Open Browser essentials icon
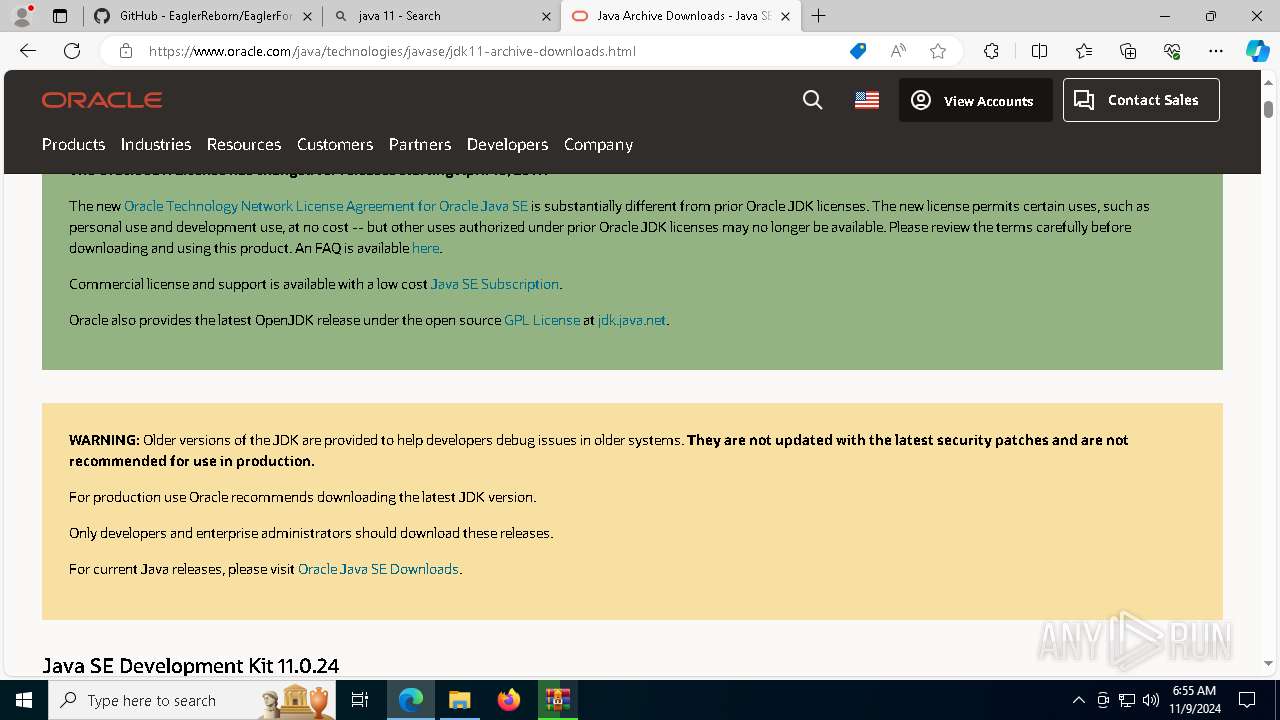 pos(1172,51)
